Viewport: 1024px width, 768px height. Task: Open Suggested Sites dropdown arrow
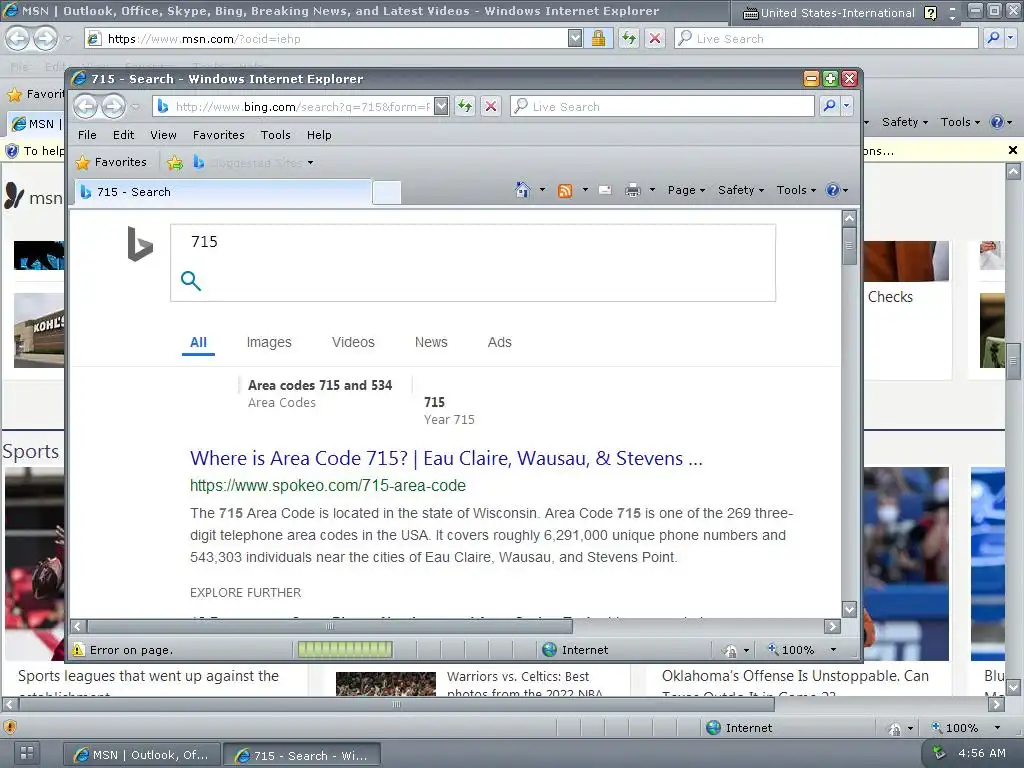tap(310, 163)
